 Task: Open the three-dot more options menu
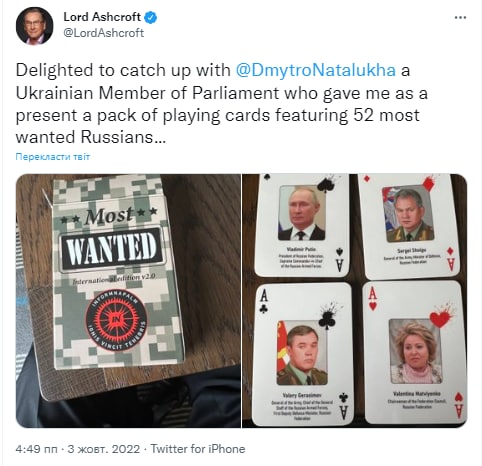coord(460,17)
